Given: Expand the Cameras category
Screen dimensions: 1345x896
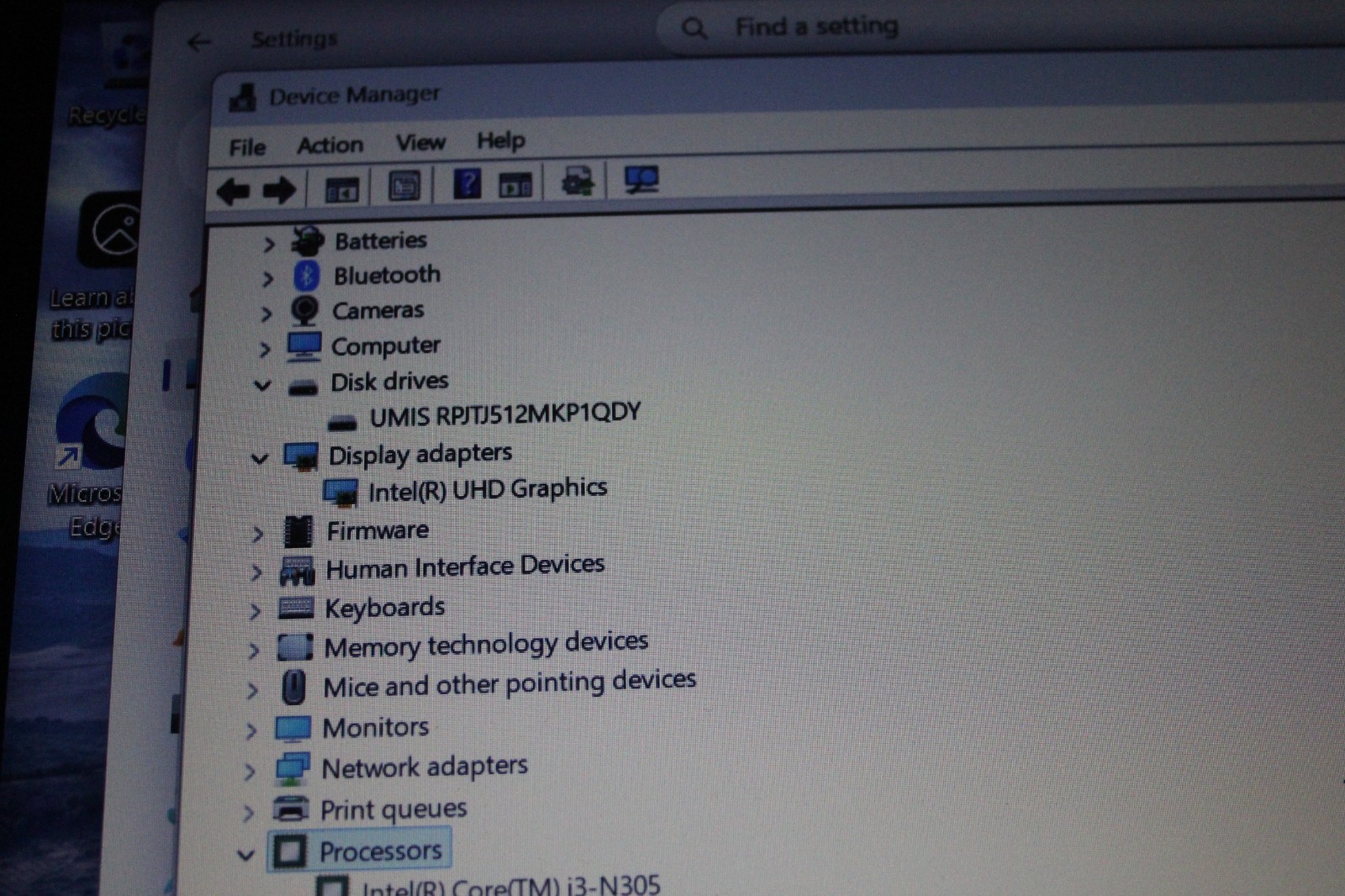Looking at the screenshot, I should coord(266,314).
